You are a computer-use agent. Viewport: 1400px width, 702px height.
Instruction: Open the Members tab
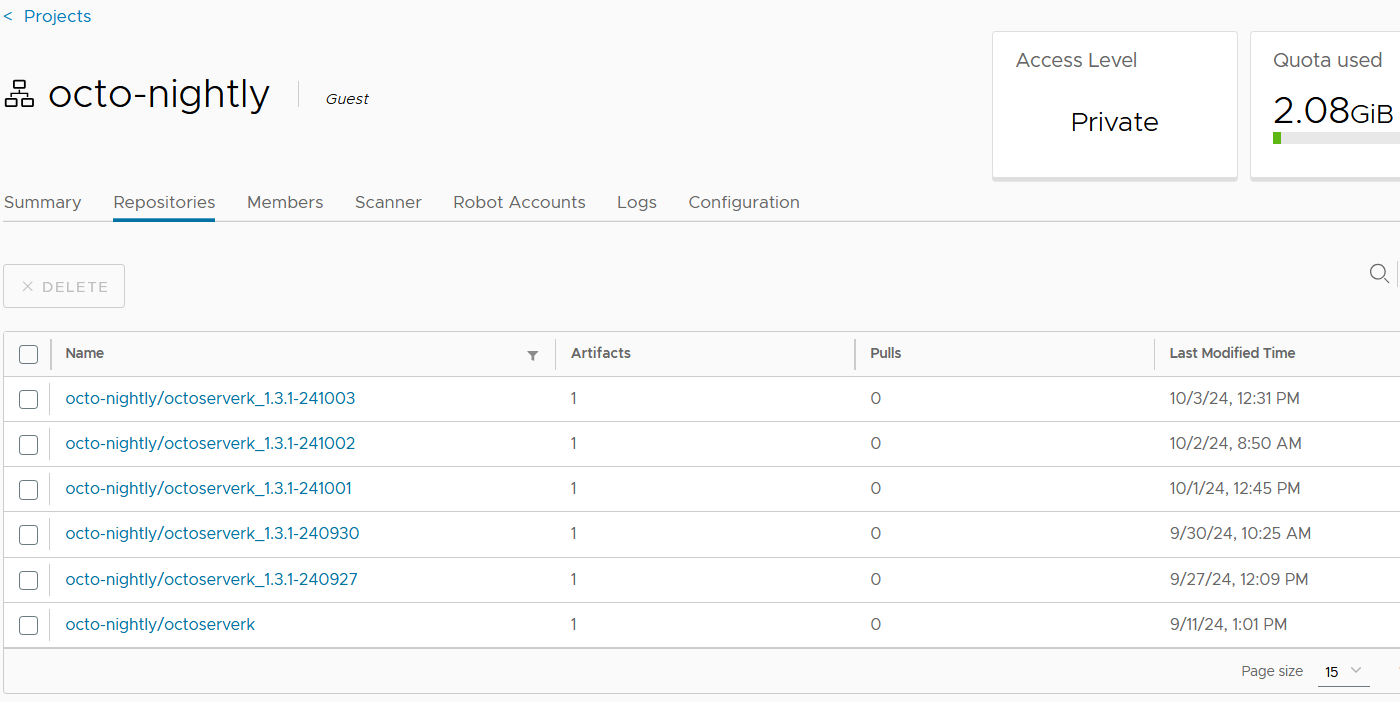285,202
